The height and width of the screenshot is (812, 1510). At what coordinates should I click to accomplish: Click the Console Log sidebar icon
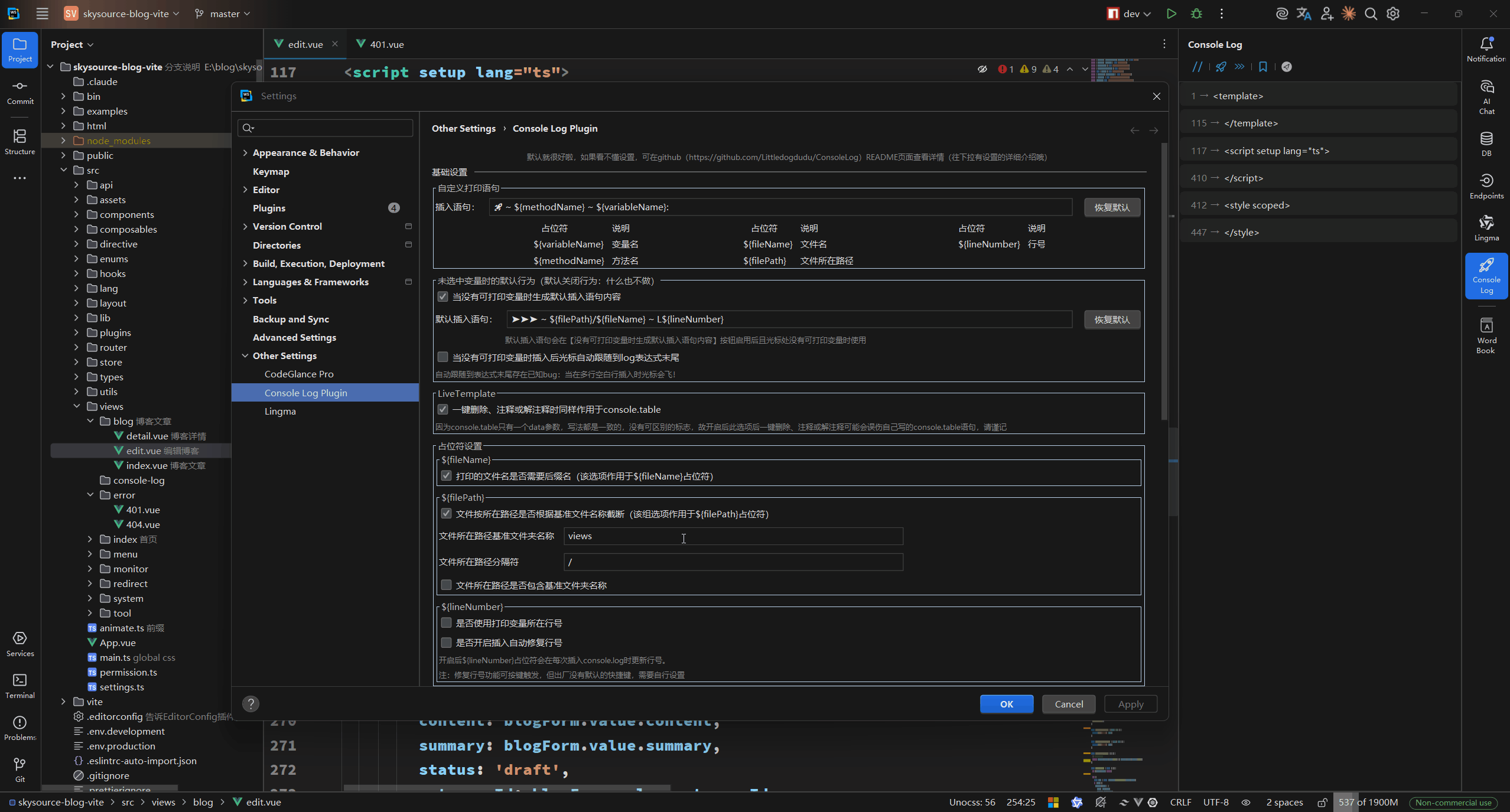(1486, 276)
